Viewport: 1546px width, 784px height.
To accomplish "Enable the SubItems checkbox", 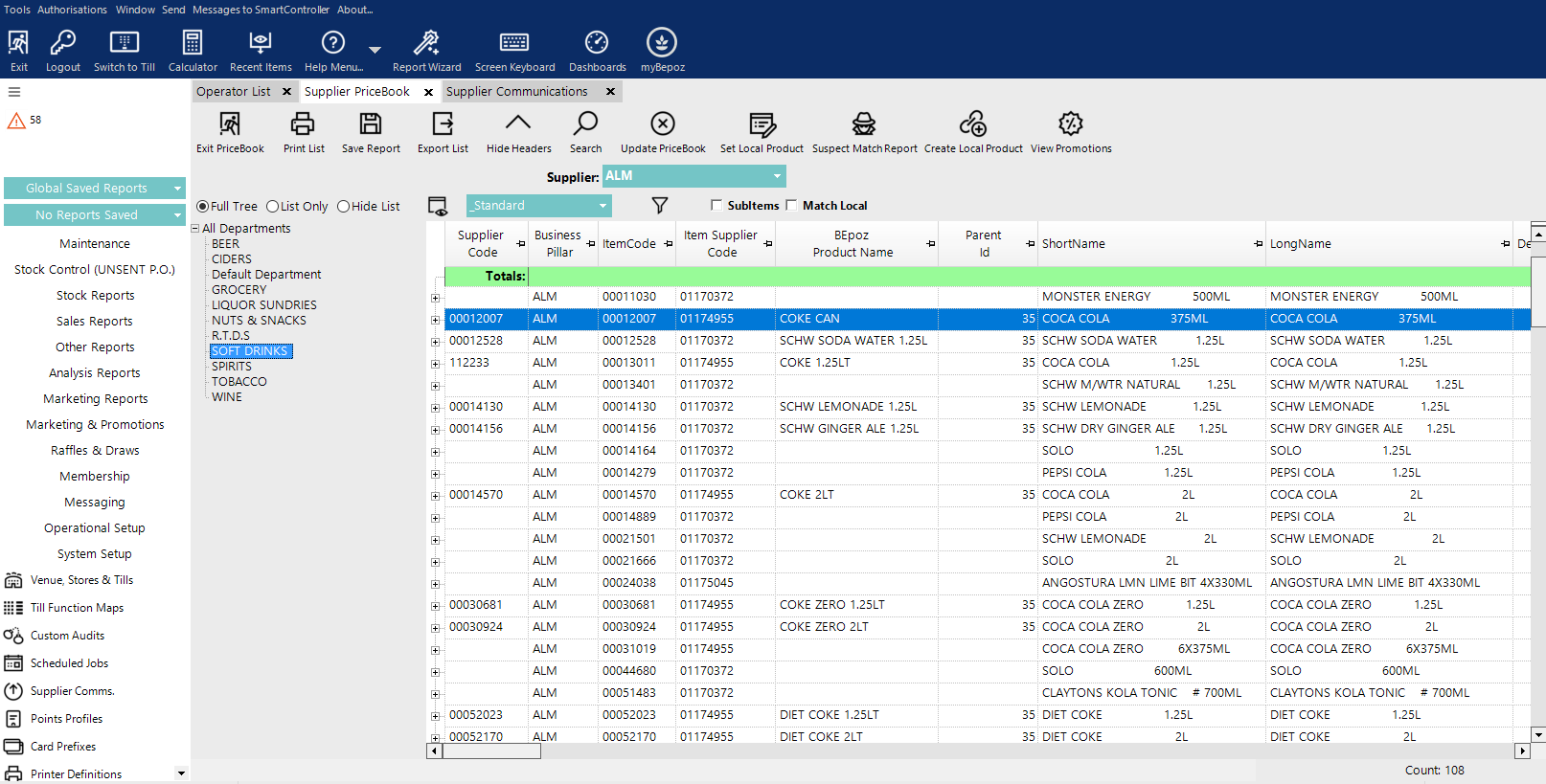I will tap(716, 205).
